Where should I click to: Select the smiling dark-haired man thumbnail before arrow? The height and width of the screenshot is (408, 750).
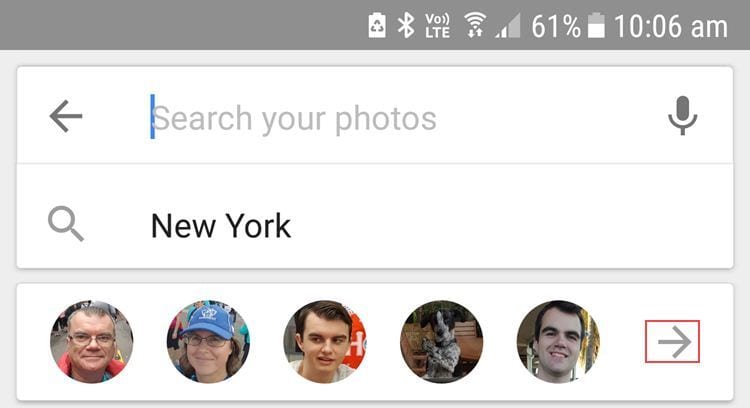[x=558, y=342]
